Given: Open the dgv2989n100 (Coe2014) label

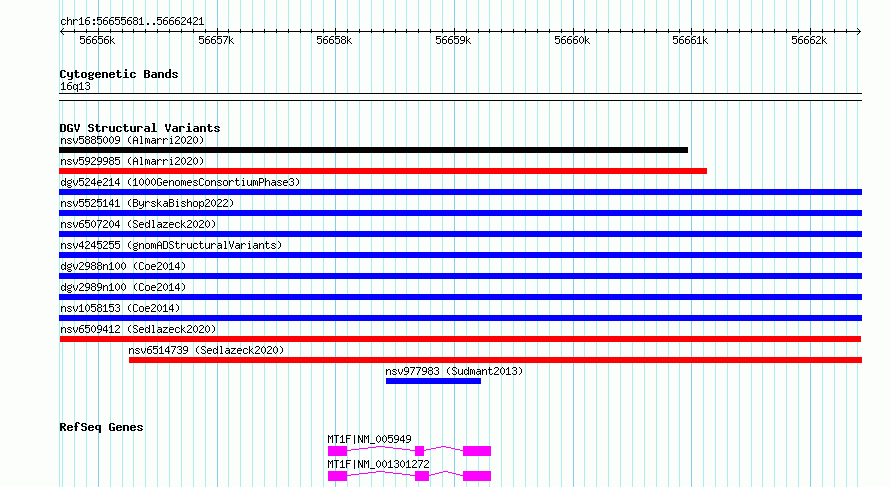Looking at the screenshot, I should (x=123, y=287).
